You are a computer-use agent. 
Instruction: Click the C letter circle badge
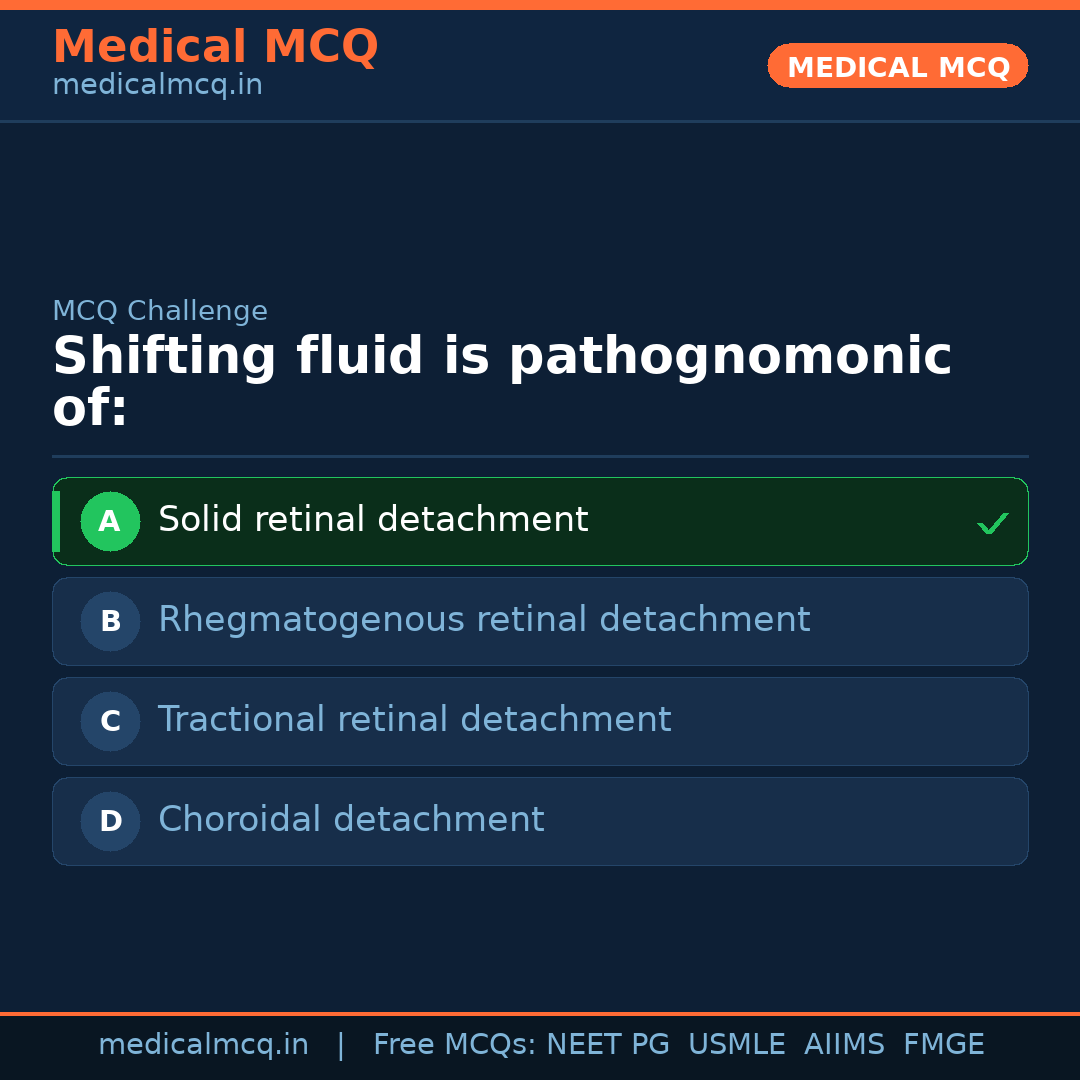pyautogui.click(x=110, y=721)
